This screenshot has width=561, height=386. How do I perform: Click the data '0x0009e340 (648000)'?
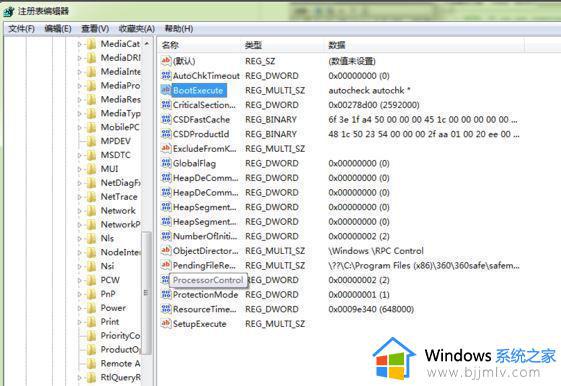pos(371,309)
